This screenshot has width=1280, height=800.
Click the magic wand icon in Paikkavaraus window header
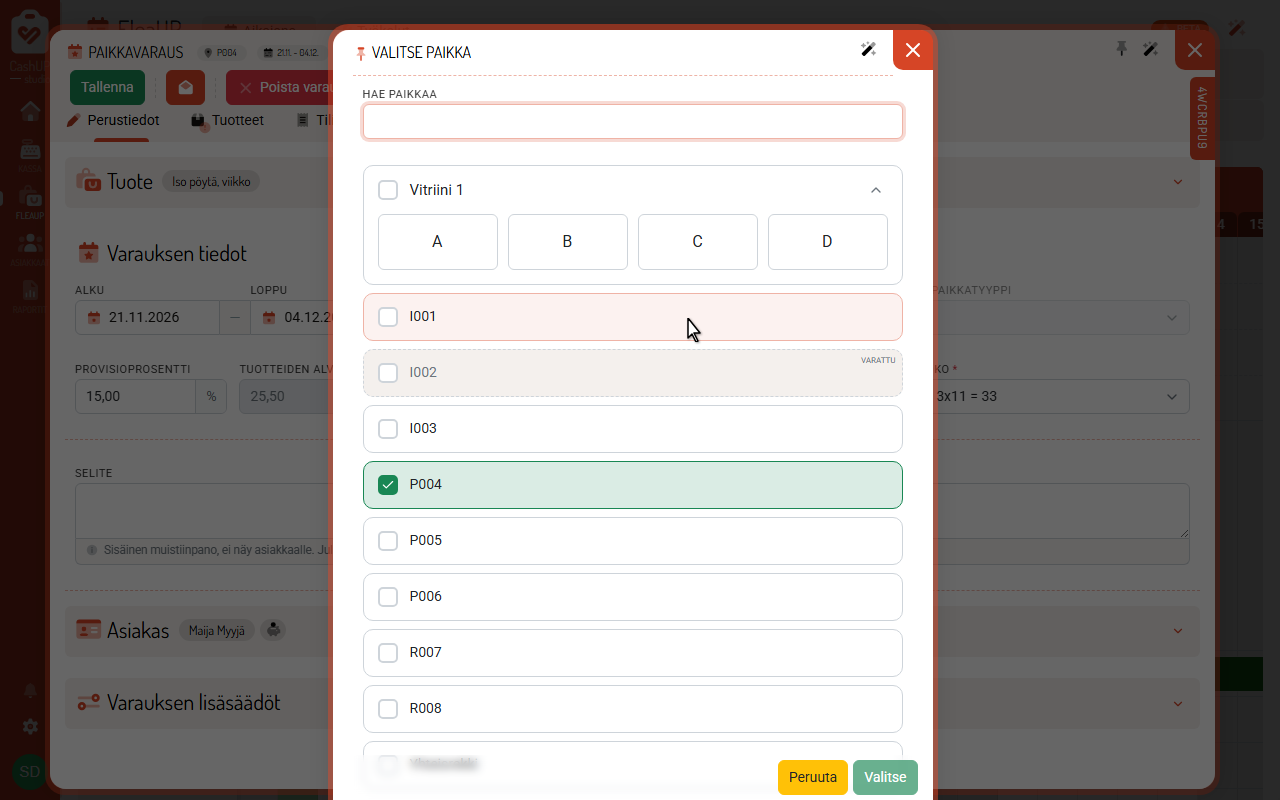pyautogui.click(x=1150, y=48)
